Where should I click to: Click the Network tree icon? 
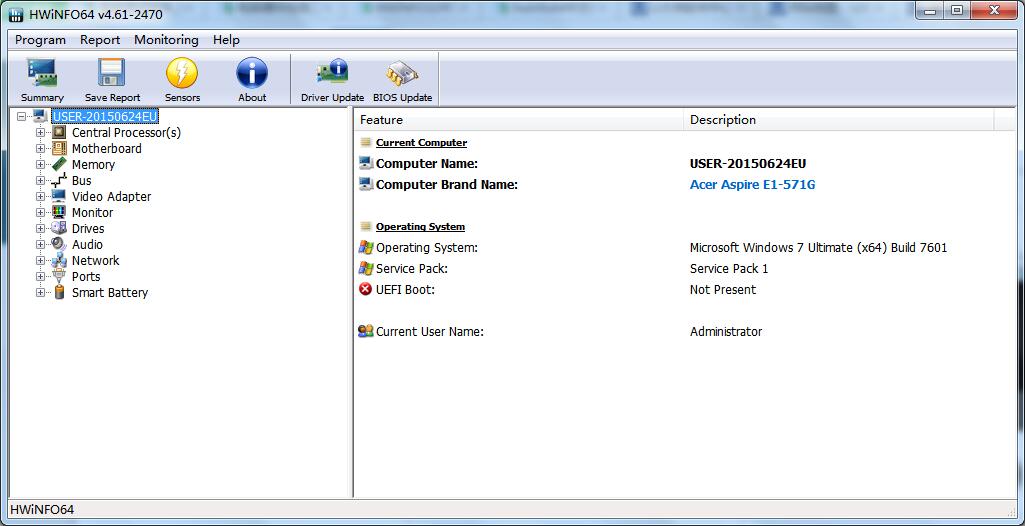[59, 260]
